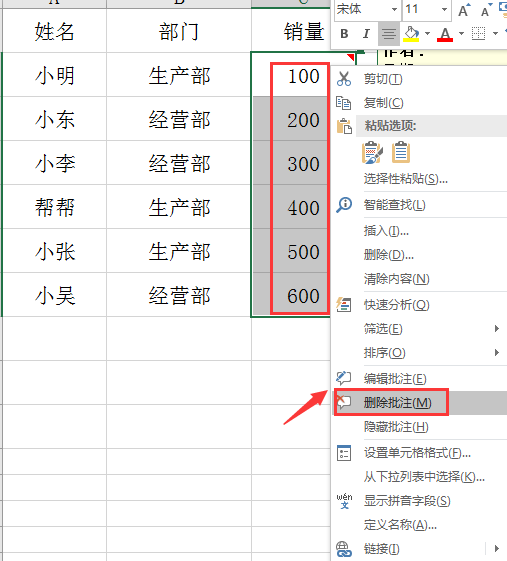Select the cell with name 小东
The height and width of the screenshot is (561, 507).
click(x=54, y=119)
